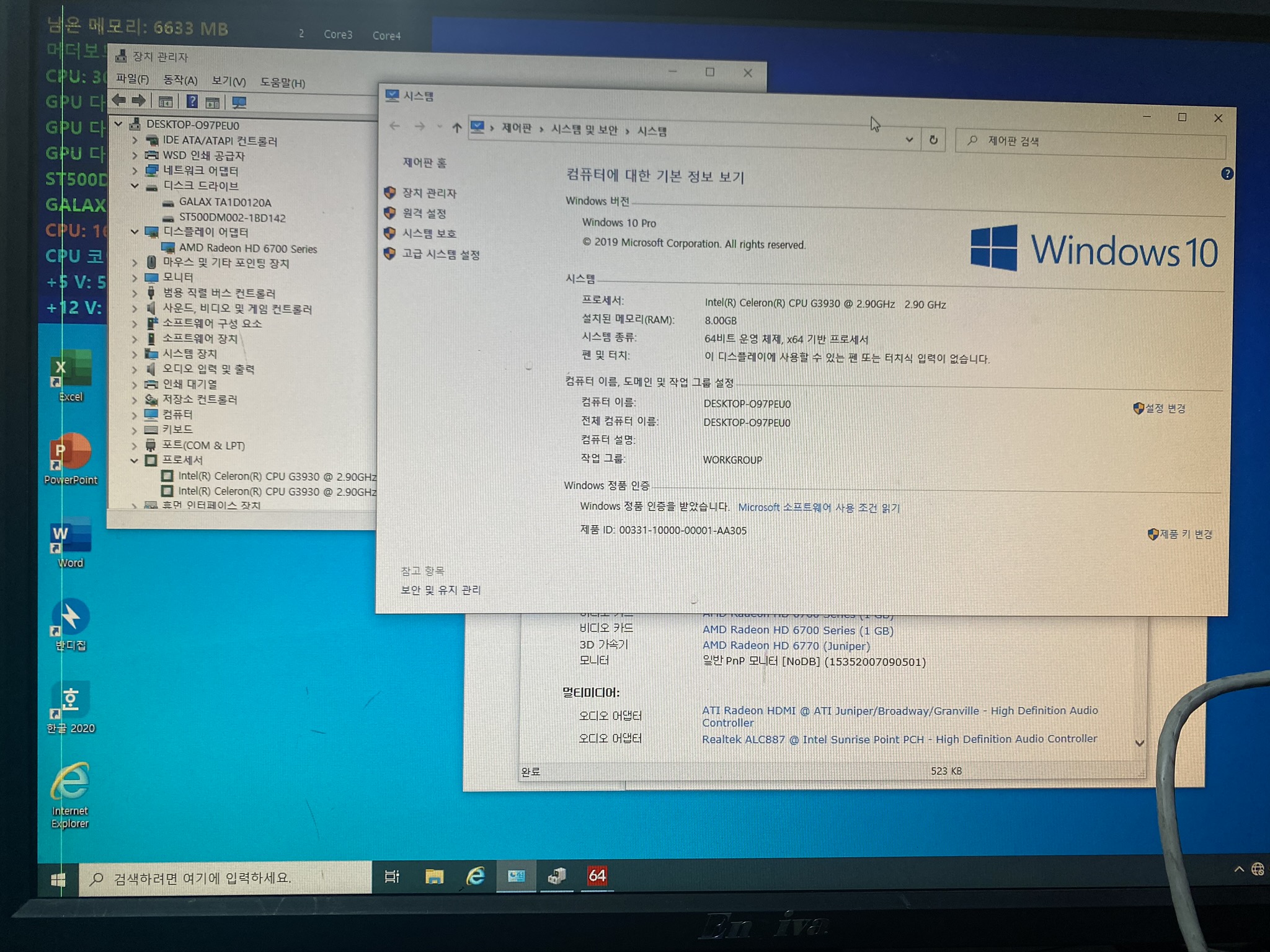Click the System window help icon
Viewport: 1270px width, 952px height.
tap(1227, 174)
